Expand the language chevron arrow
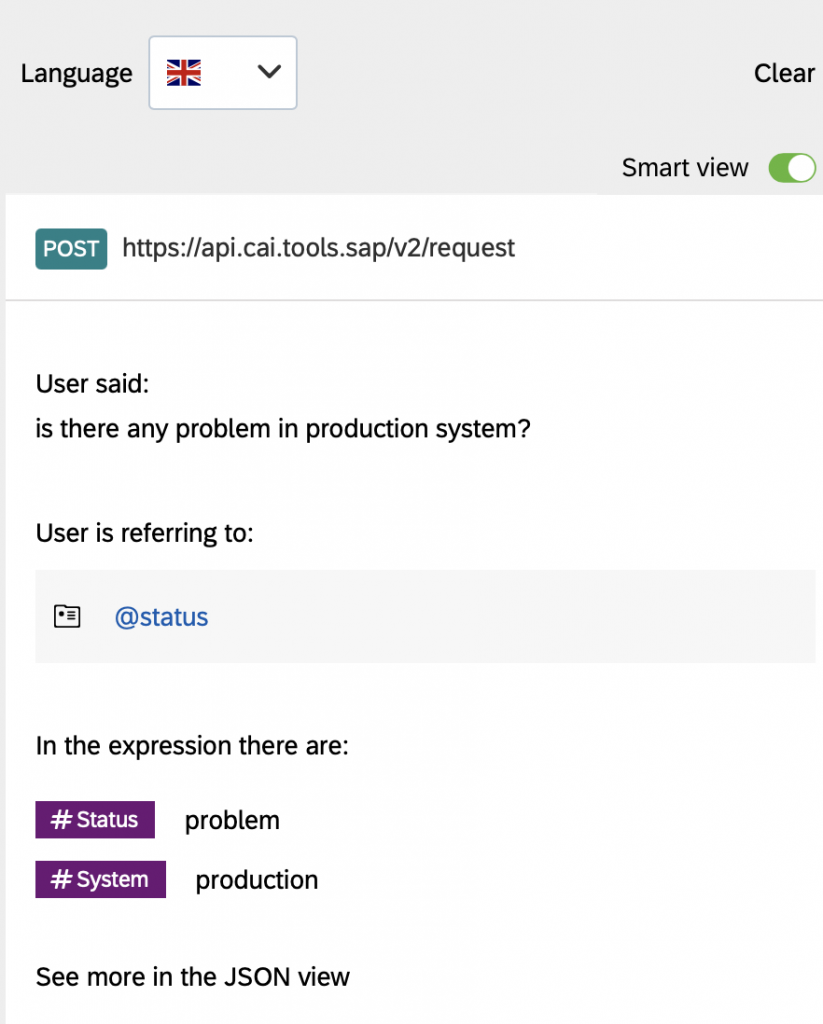Image resolution: width=823 pixels, height=1024 pixels. click(269, 71)
